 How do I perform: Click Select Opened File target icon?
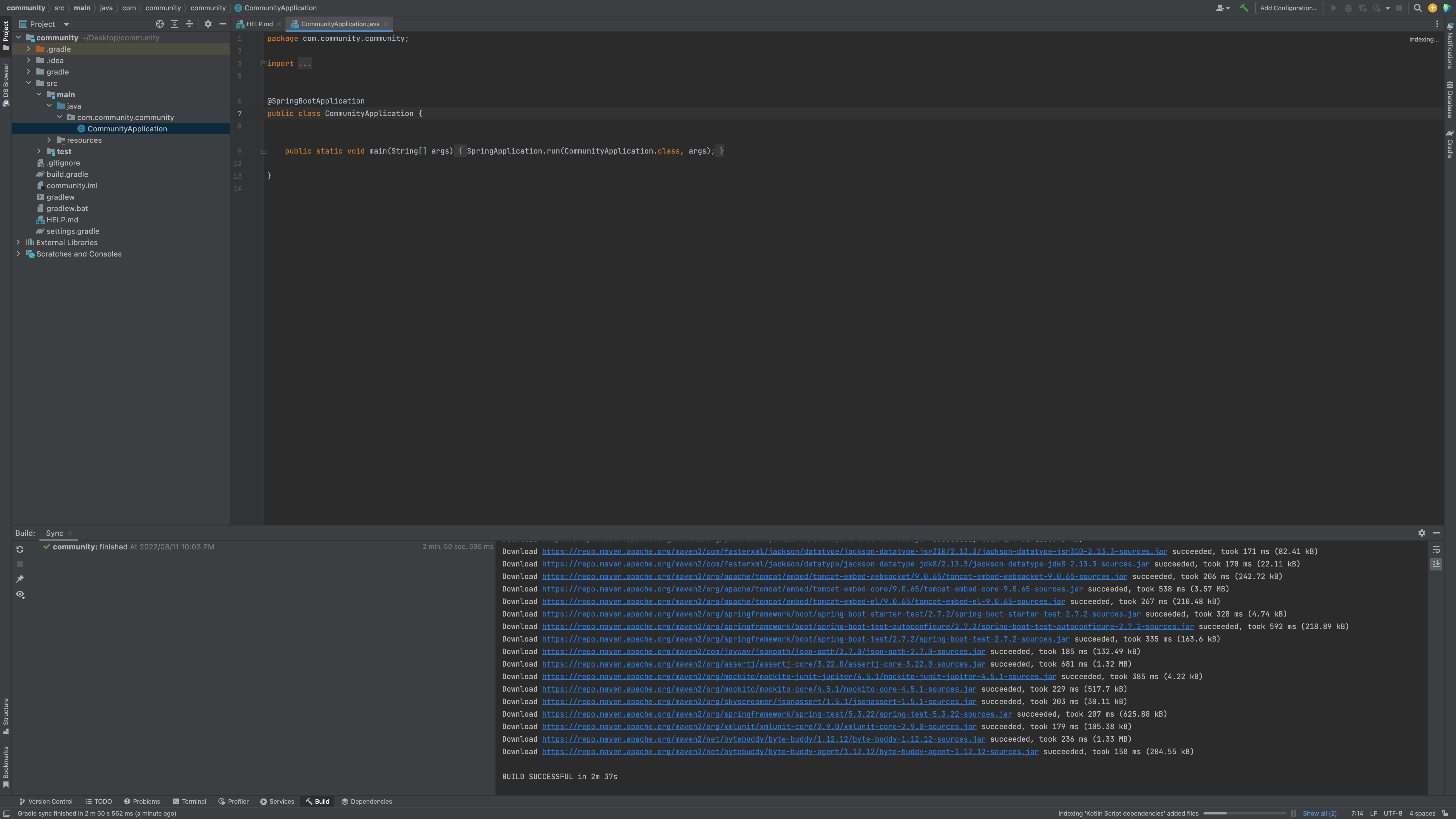(159, 24)
